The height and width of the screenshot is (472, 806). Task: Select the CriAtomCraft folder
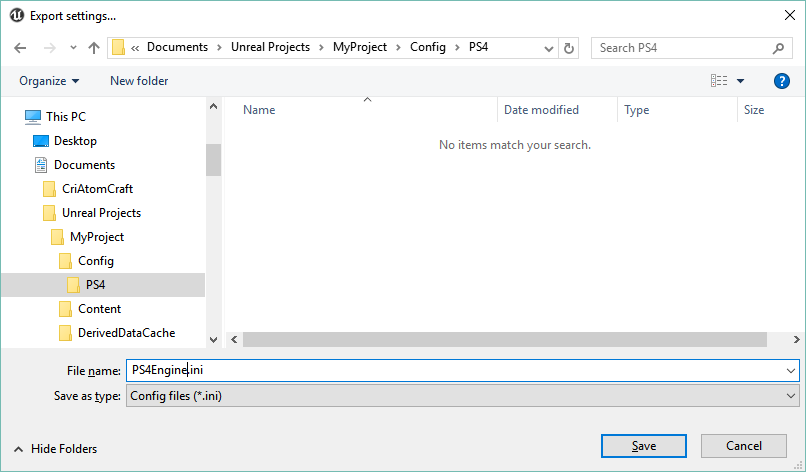[x=98, y=189]
